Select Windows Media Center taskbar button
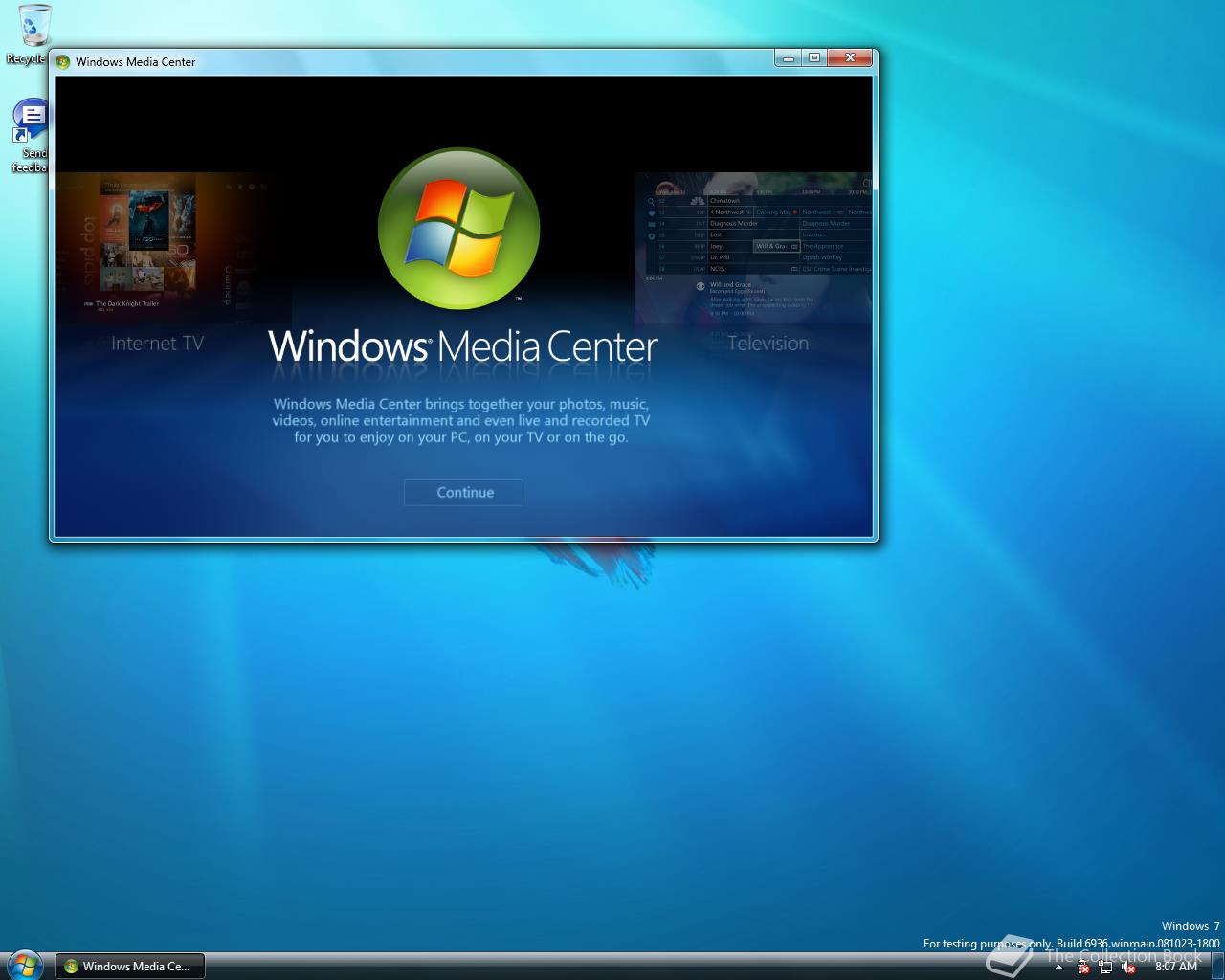 (x=129, y=967)
